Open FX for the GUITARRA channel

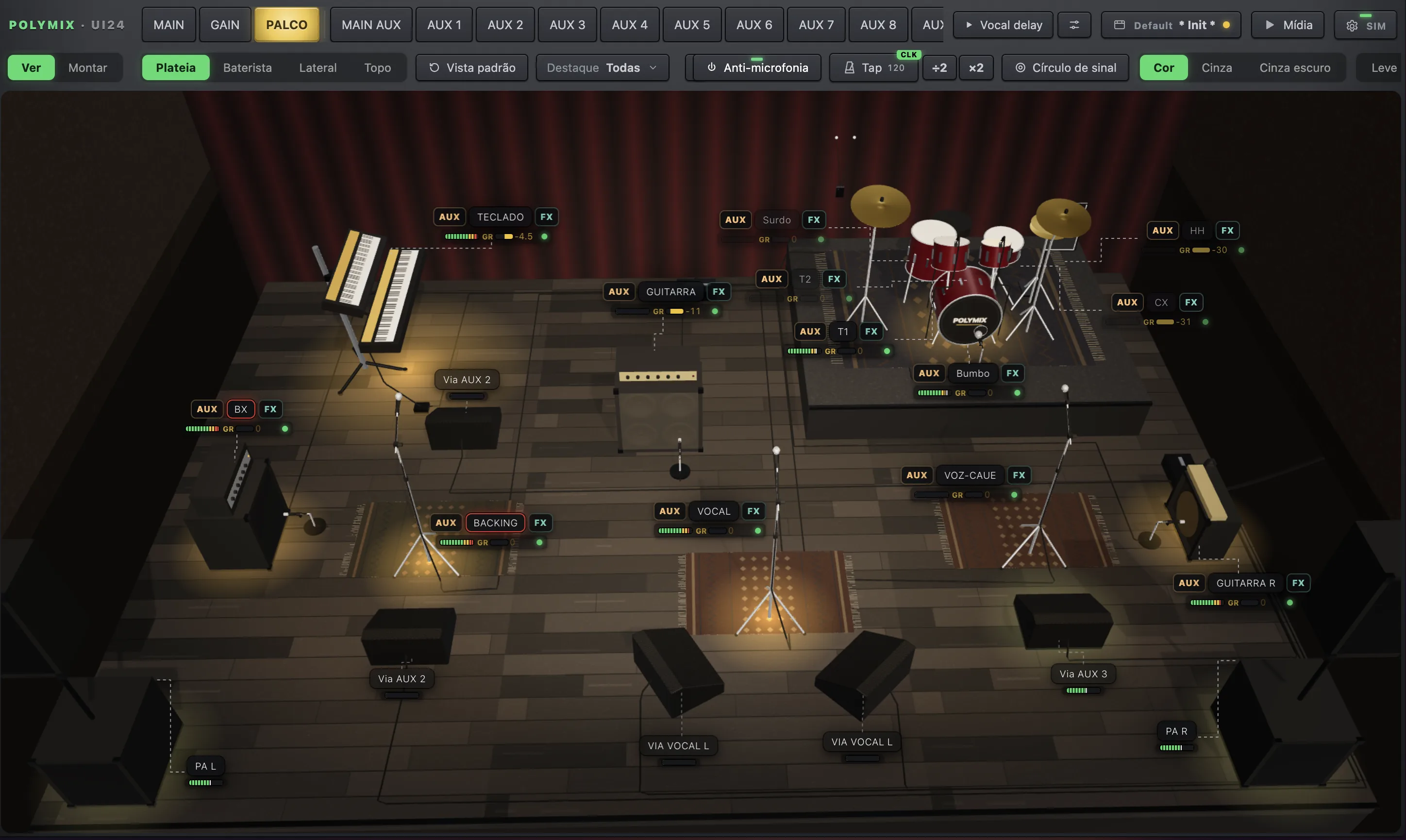[719, 291]
